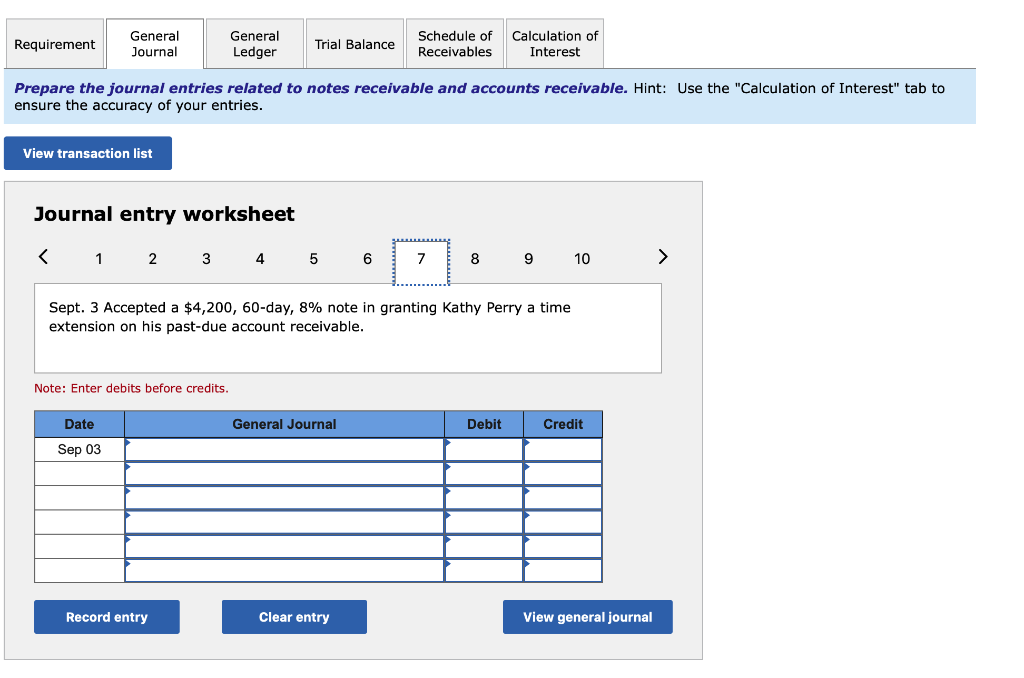Open the Requirement tab
The height and width of the screenshot is (678, 1024).
[55, 44]
